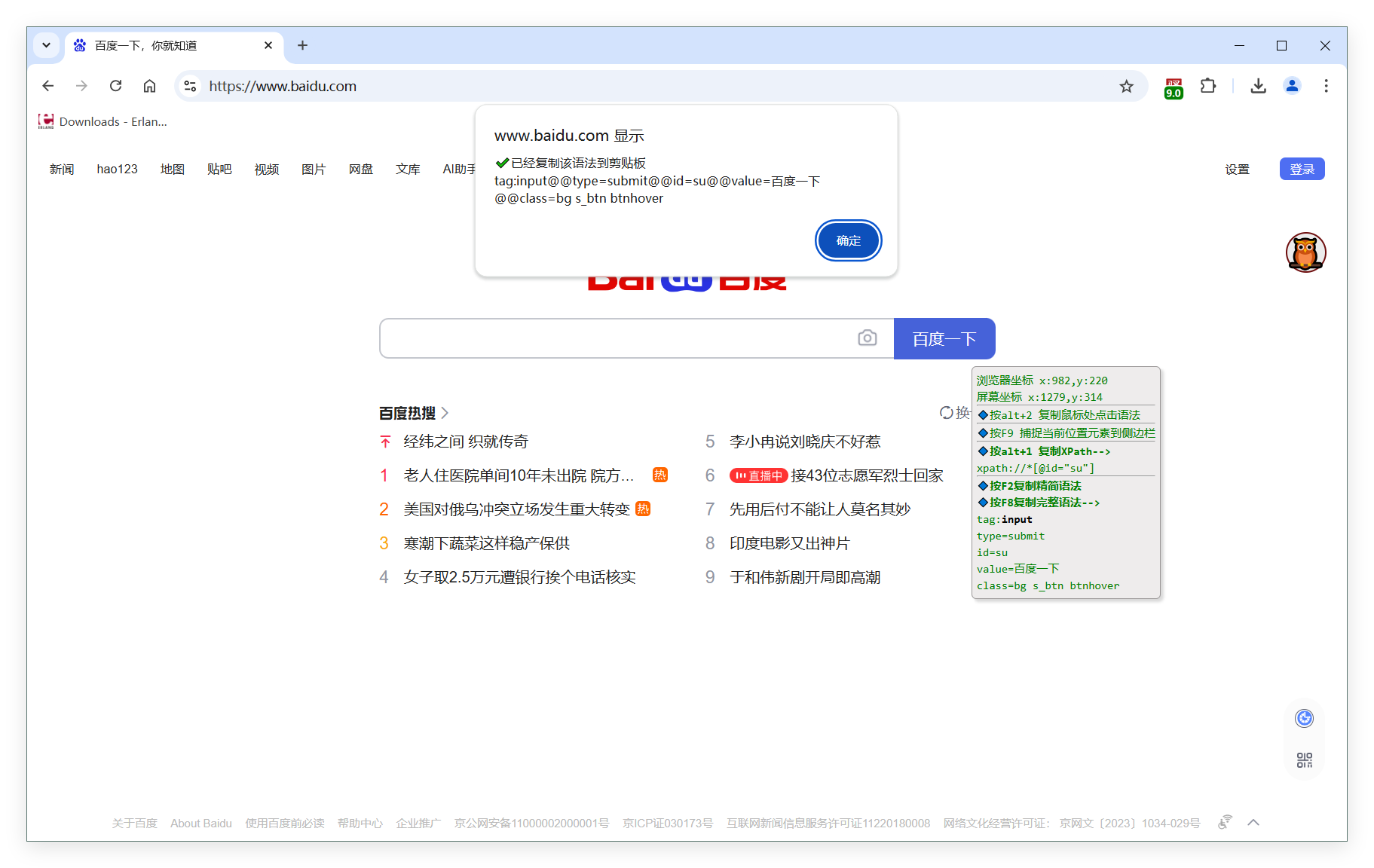This screenshot has width=1374, height=868.
Task: Collapse footer with the up chevron
Action: pos(1253,823)
